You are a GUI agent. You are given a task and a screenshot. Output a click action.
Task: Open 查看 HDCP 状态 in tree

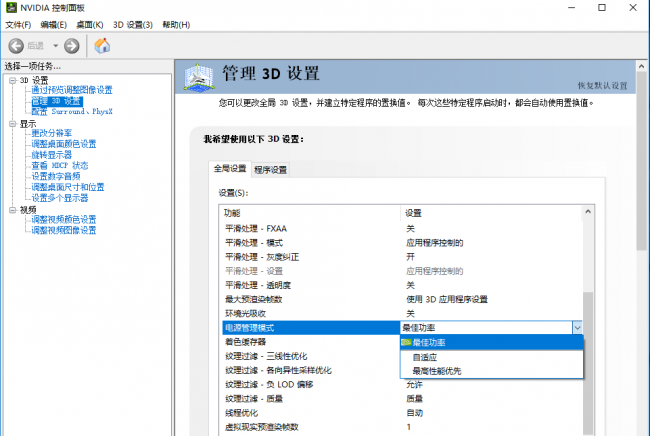point(60,165)
